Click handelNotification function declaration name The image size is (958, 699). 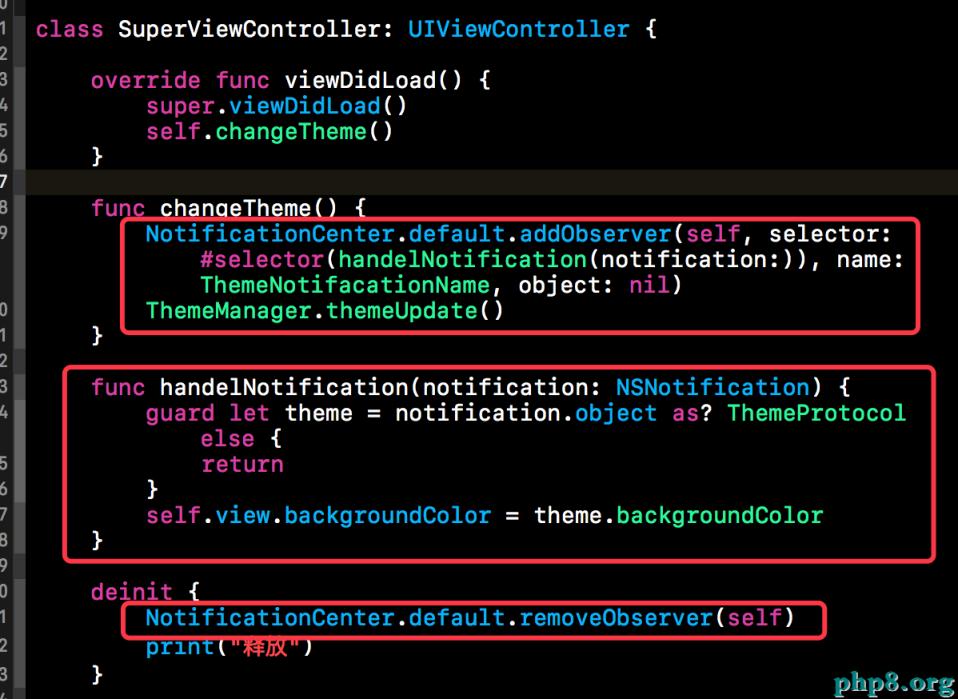tap(283, 387)
